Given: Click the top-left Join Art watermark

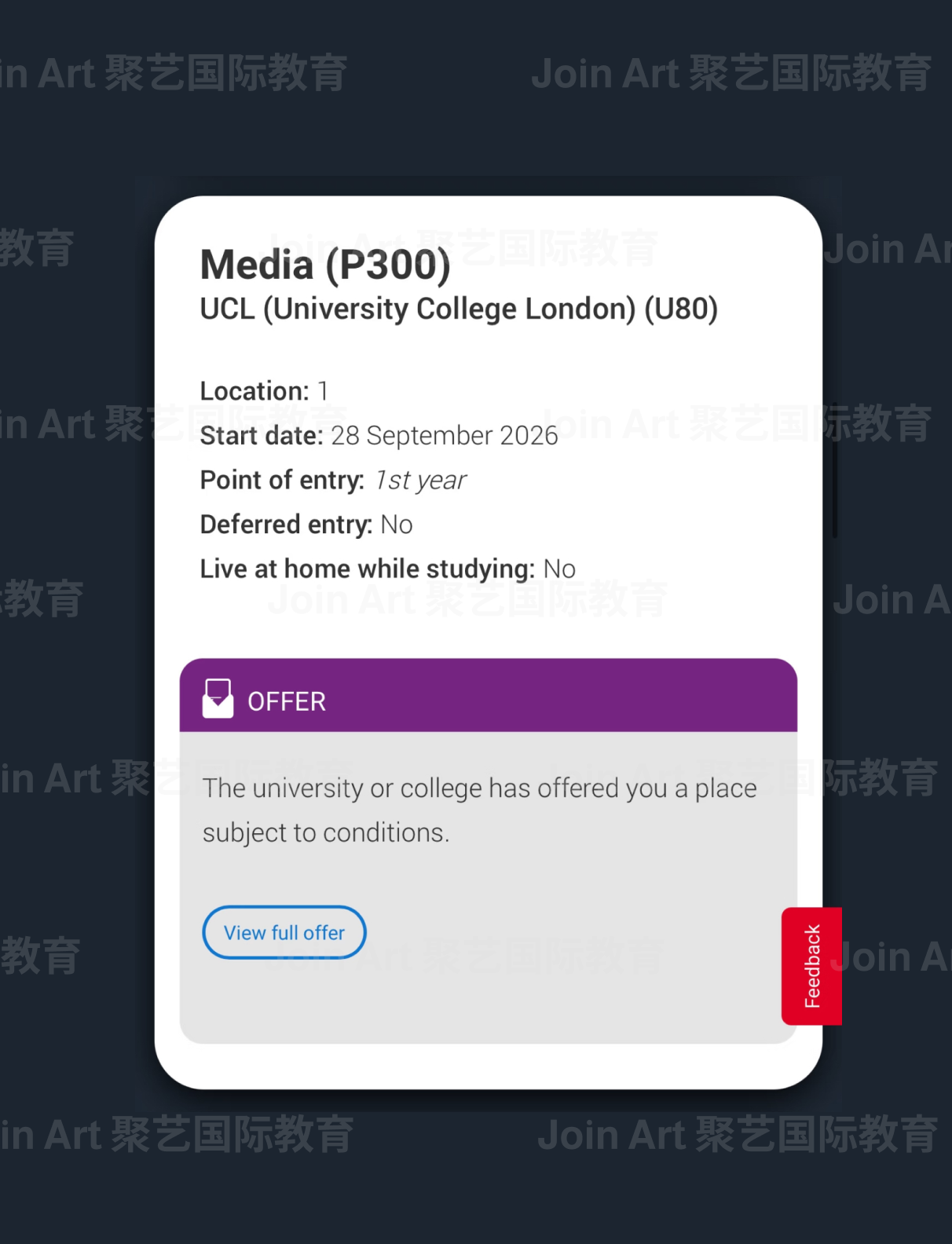Looking at the screenshot, I should click(173, 74).
